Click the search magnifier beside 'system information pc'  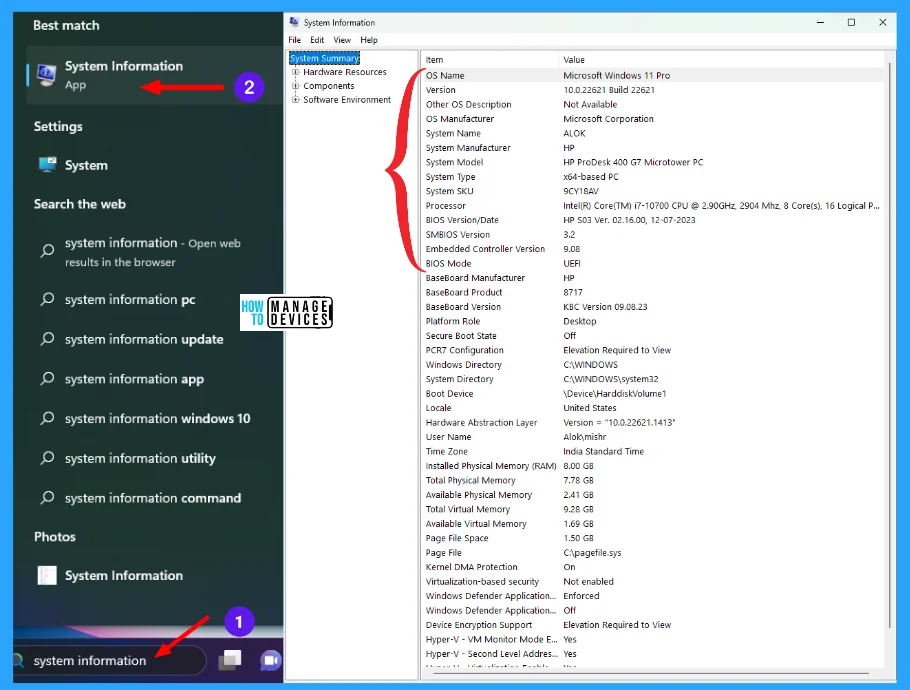coord(47,299)
